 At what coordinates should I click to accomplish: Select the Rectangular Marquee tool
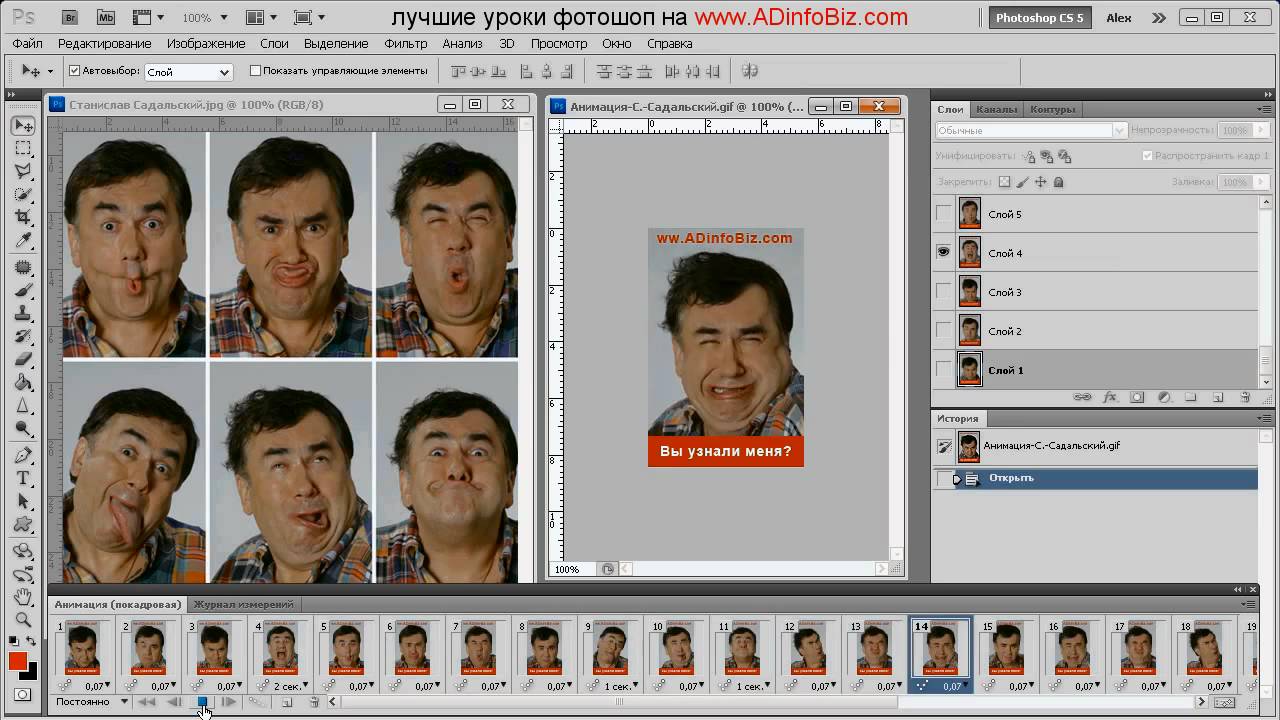click(24, 149)
